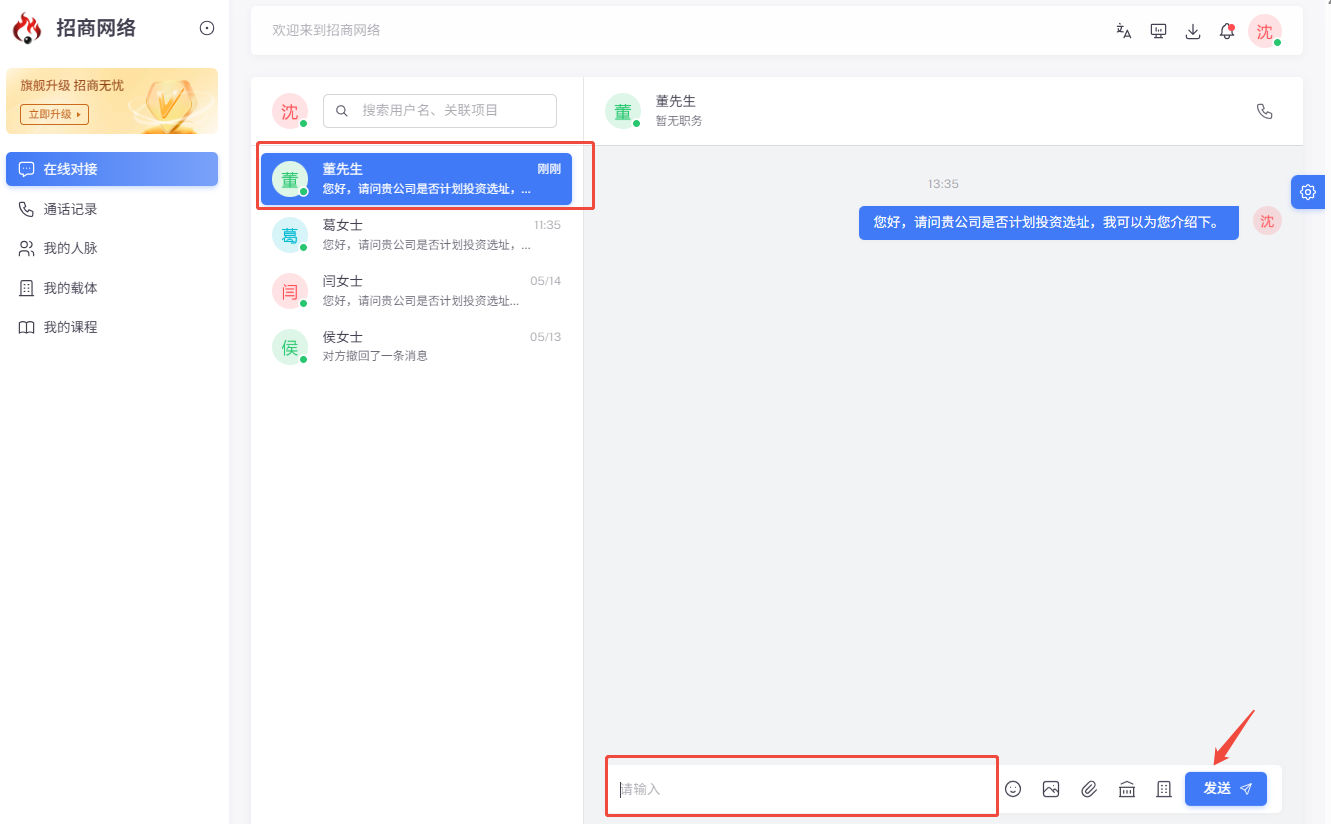1331x824 pixels.
Task: Open the 侯女士 conversation
Action: pyautogui.click(x=416, y=347)
